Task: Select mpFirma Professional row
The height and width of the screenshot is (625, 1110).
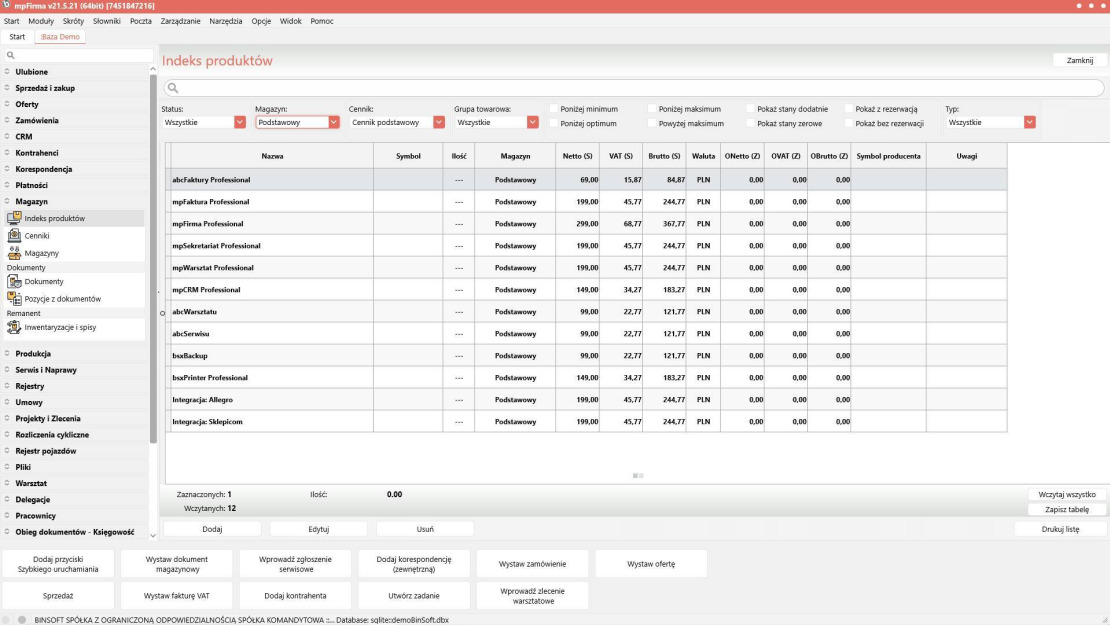Action: pos(587,224)
